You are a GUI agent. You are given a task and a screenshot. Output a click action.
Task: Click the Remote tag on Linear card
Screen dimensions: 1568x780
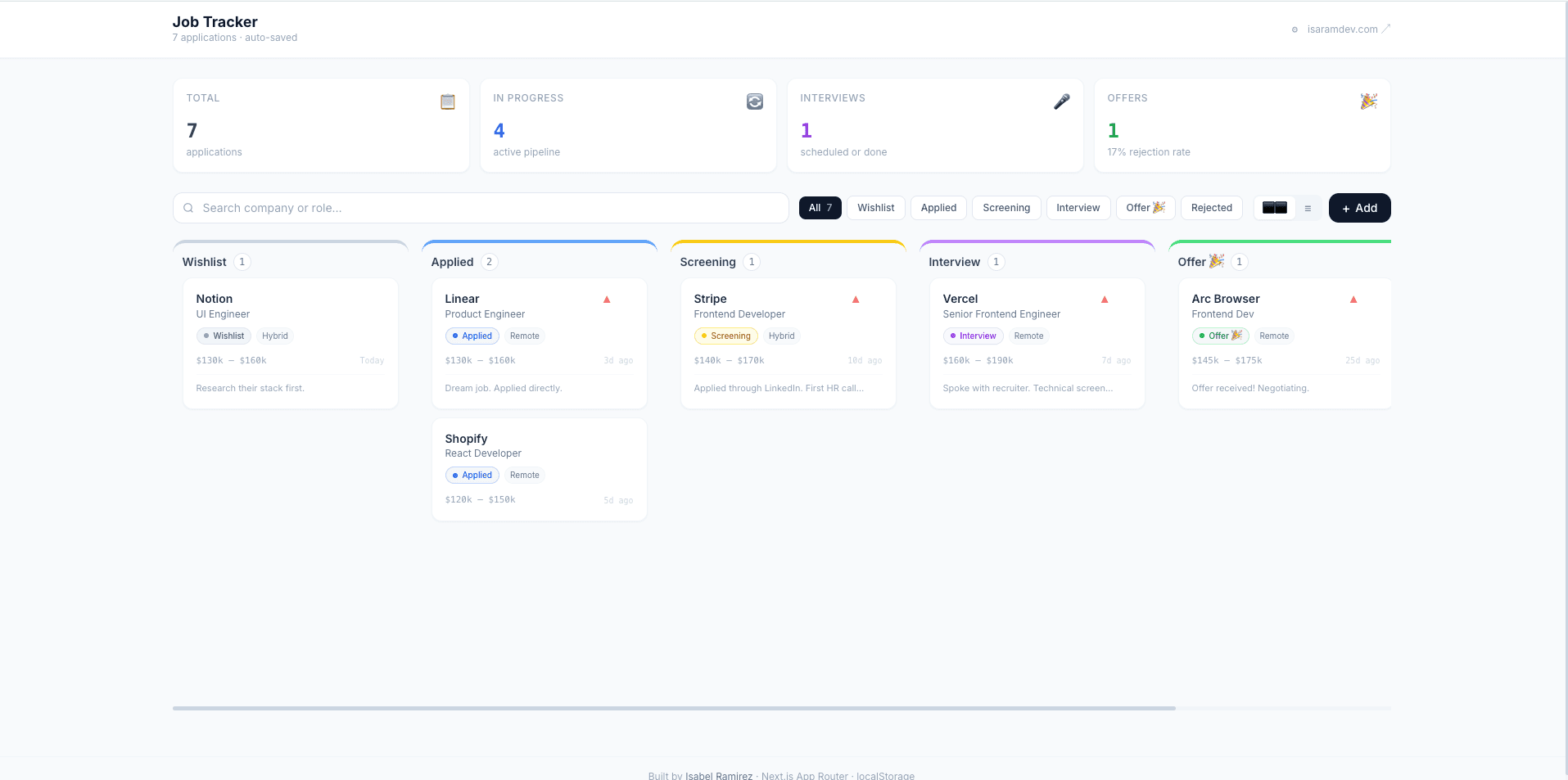tap(525, 336)
